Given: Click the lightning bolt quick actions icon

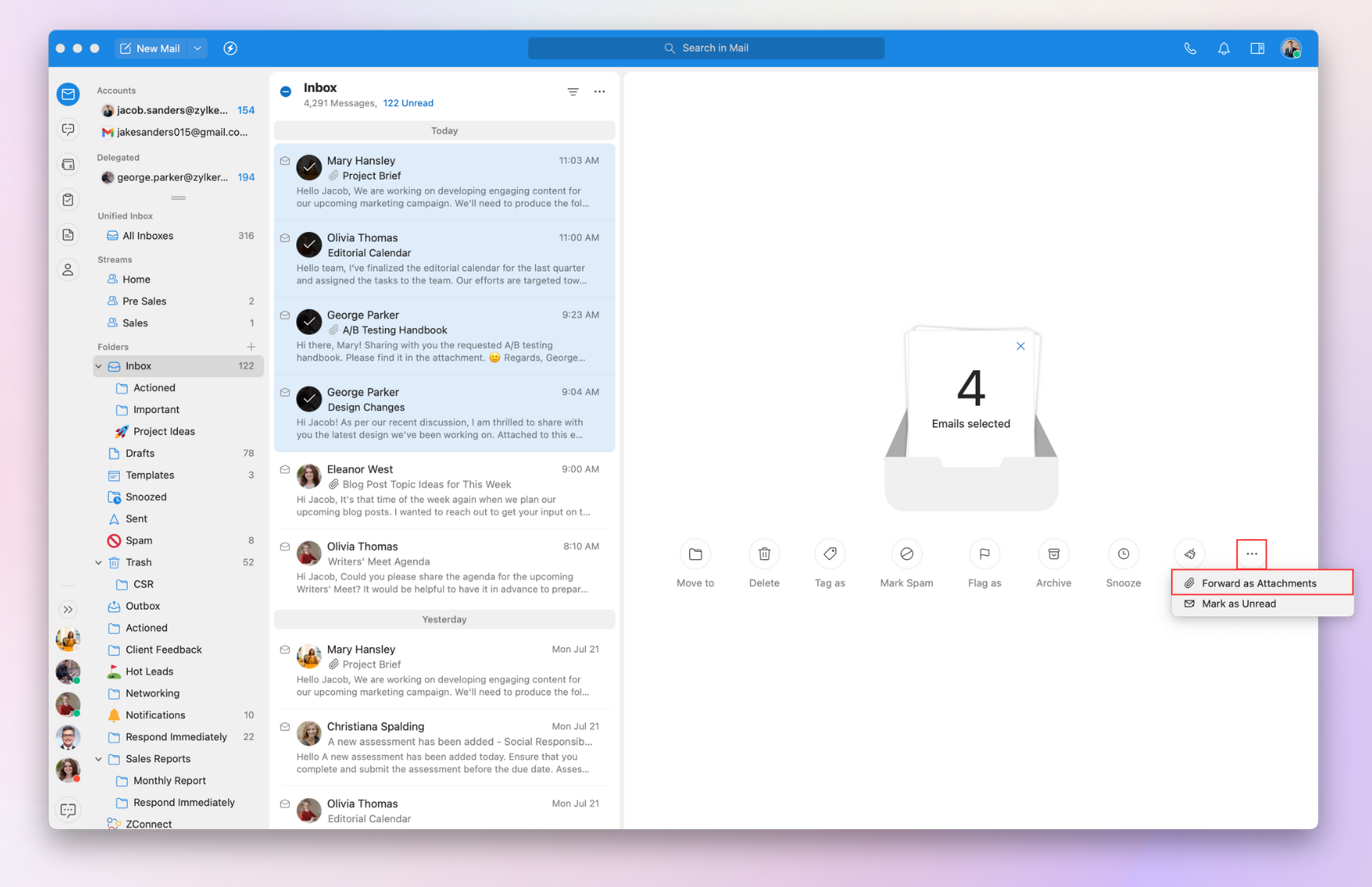Looking at the screenshot, I should click(x=230, y=48).
